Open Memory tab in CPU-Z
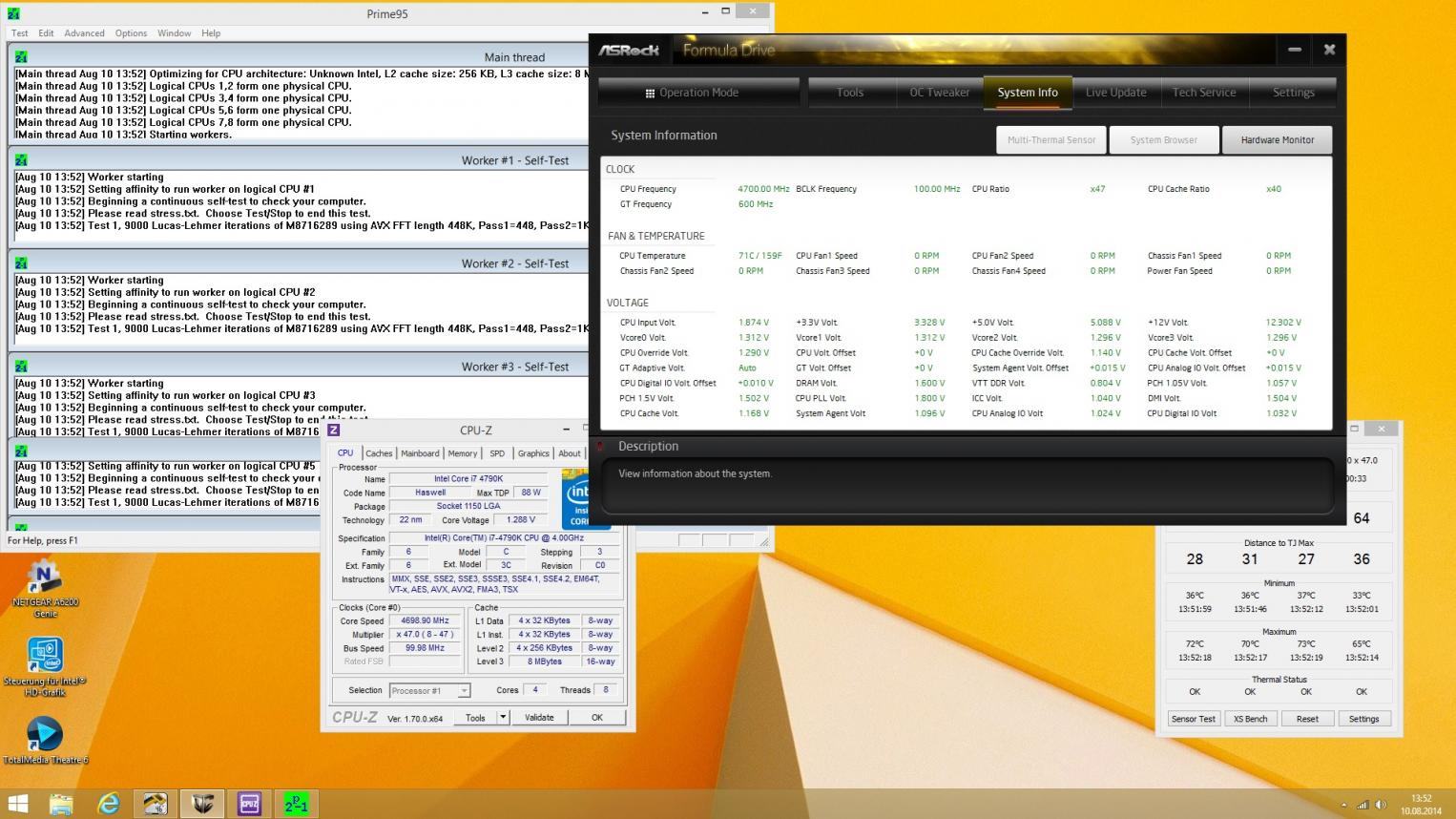Image resolution: width=1456 pixels, height=819 pixels. pos(463,453)
